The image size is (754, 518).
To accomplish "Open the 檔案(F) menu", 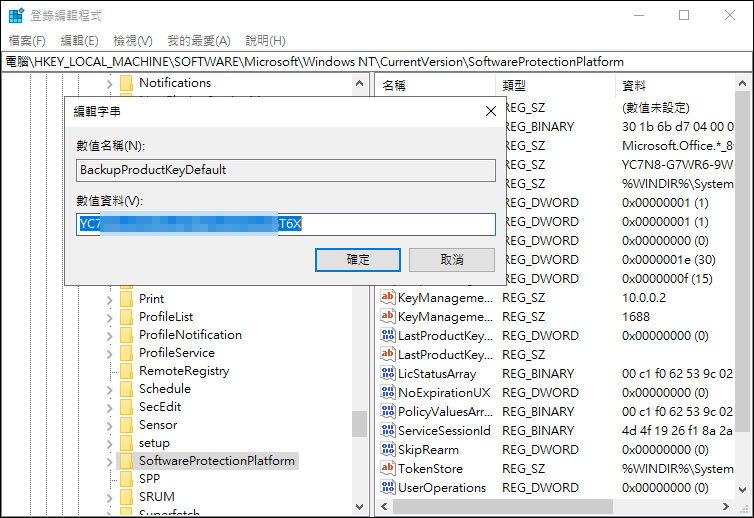I will tap(27, 41).
